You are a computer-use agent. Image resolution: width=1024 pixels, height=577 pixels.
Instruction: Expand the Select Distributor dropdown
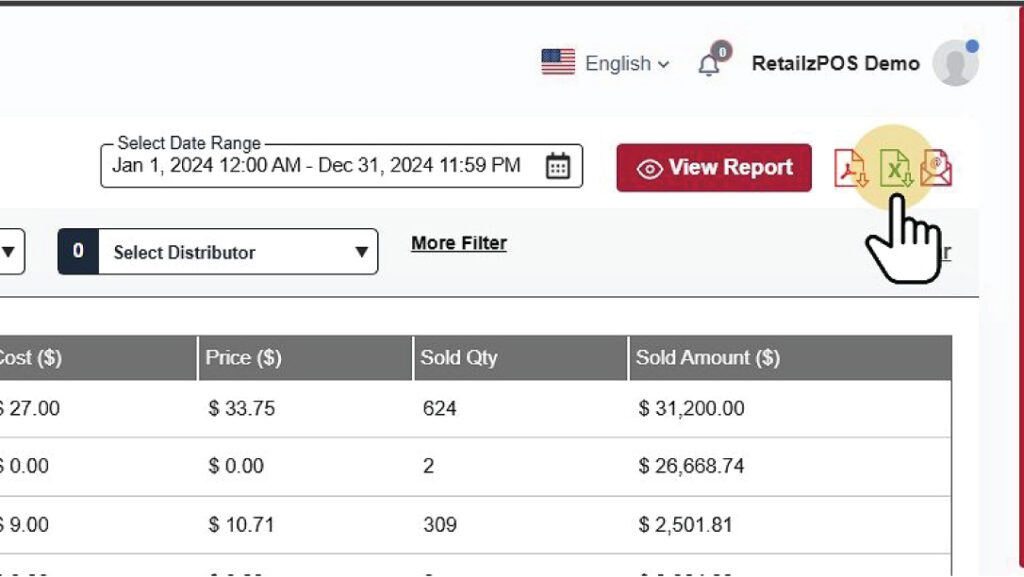pos(218,252)
